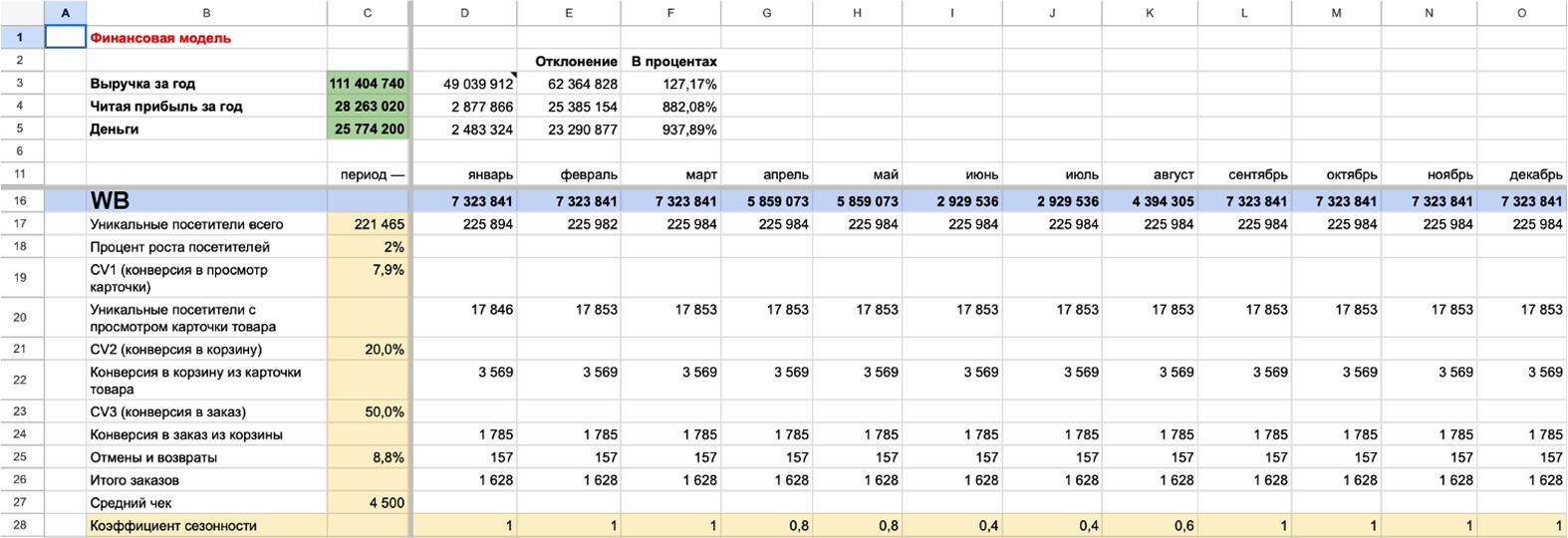Click cell showing 49 039 912
This screenshot has height=538, width=1568.
tap(465, 84)
